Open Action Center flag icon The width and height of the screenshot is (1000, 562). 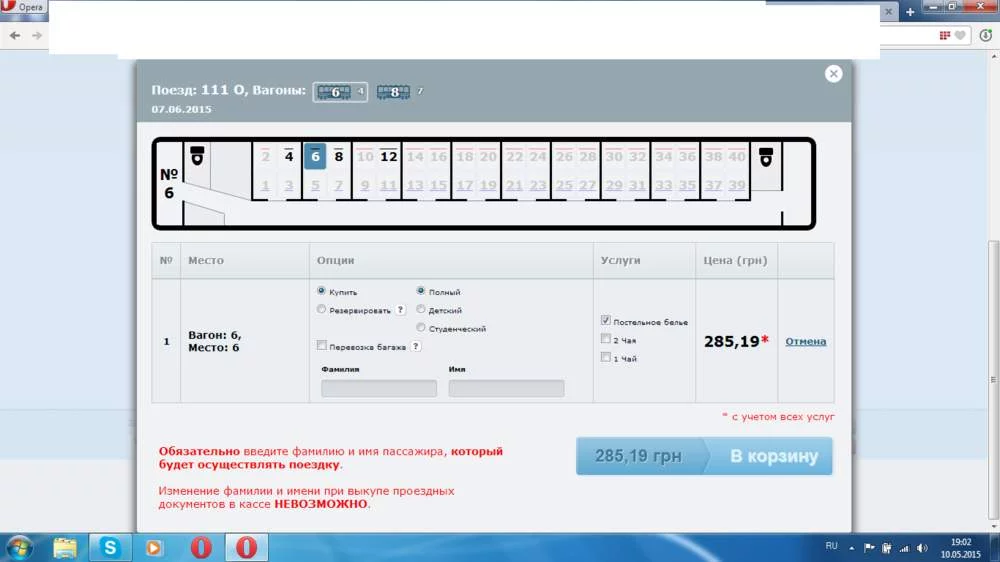[x=869, y=547]
